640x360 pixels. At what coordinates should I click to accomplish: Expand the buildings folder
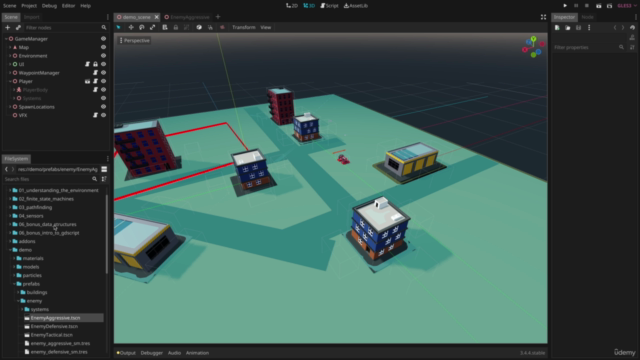tap(18, 292)
